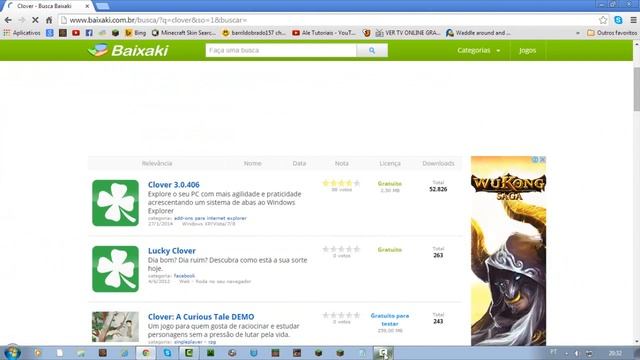This screenshot has width=640, height=360.
Task: Show hidden system tray icons
Action: 567,353
